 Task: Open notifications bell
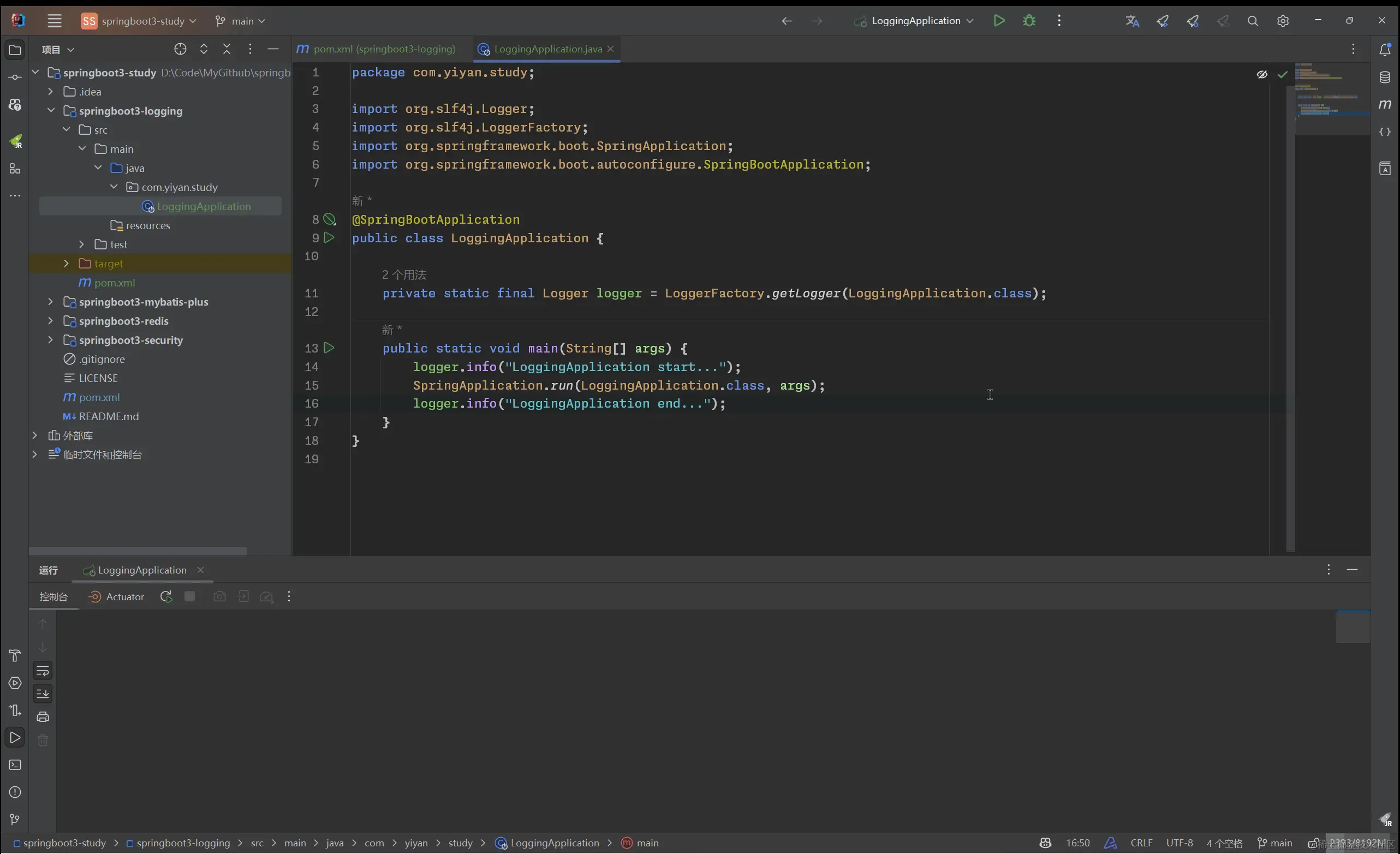1385,50
